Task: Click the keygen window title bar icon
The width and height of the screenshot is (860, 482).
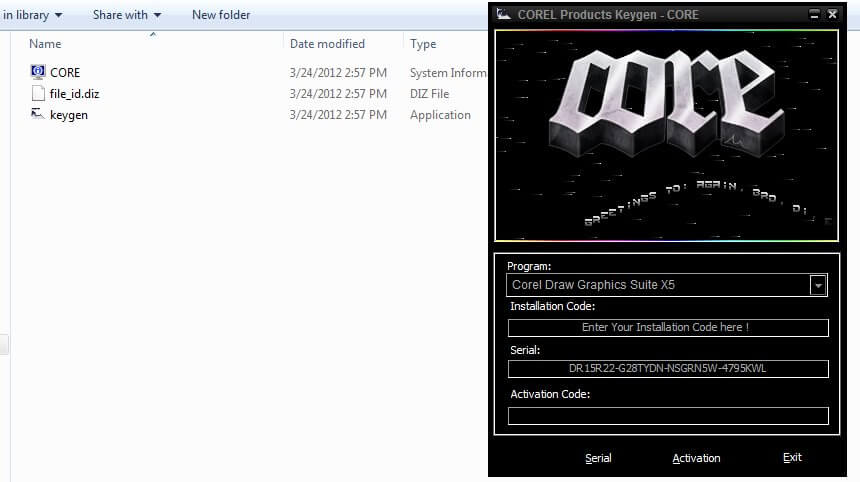Action: click(x=504, y=14)
